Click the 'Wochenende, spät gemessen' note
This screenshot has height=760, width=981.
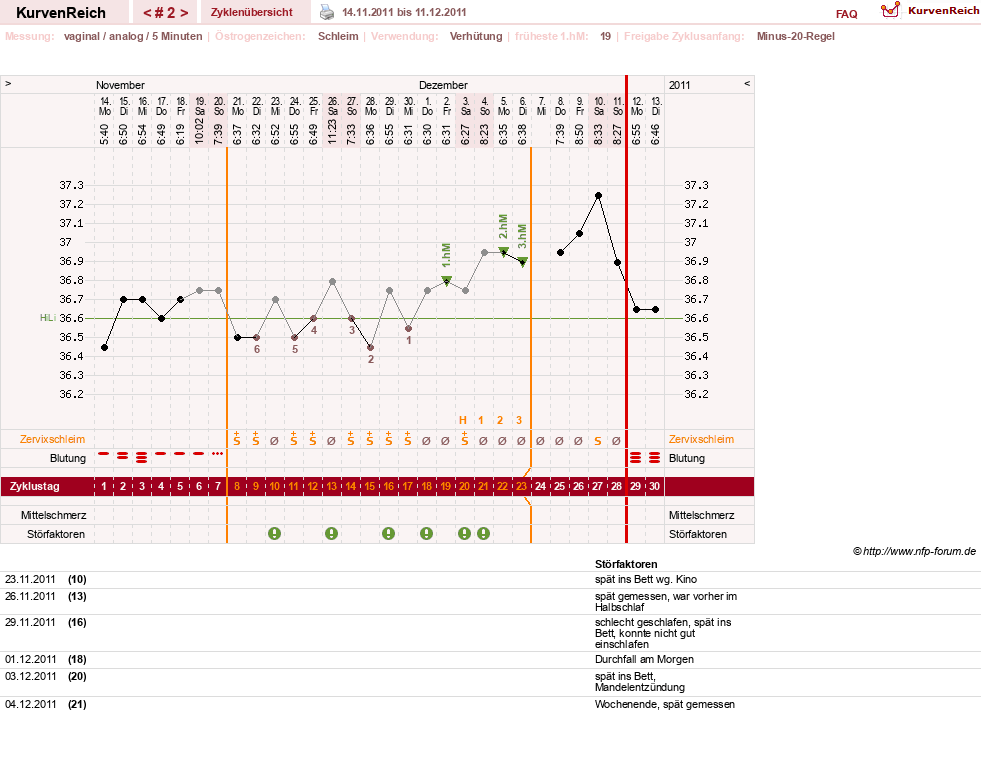[x=665, y=704]
